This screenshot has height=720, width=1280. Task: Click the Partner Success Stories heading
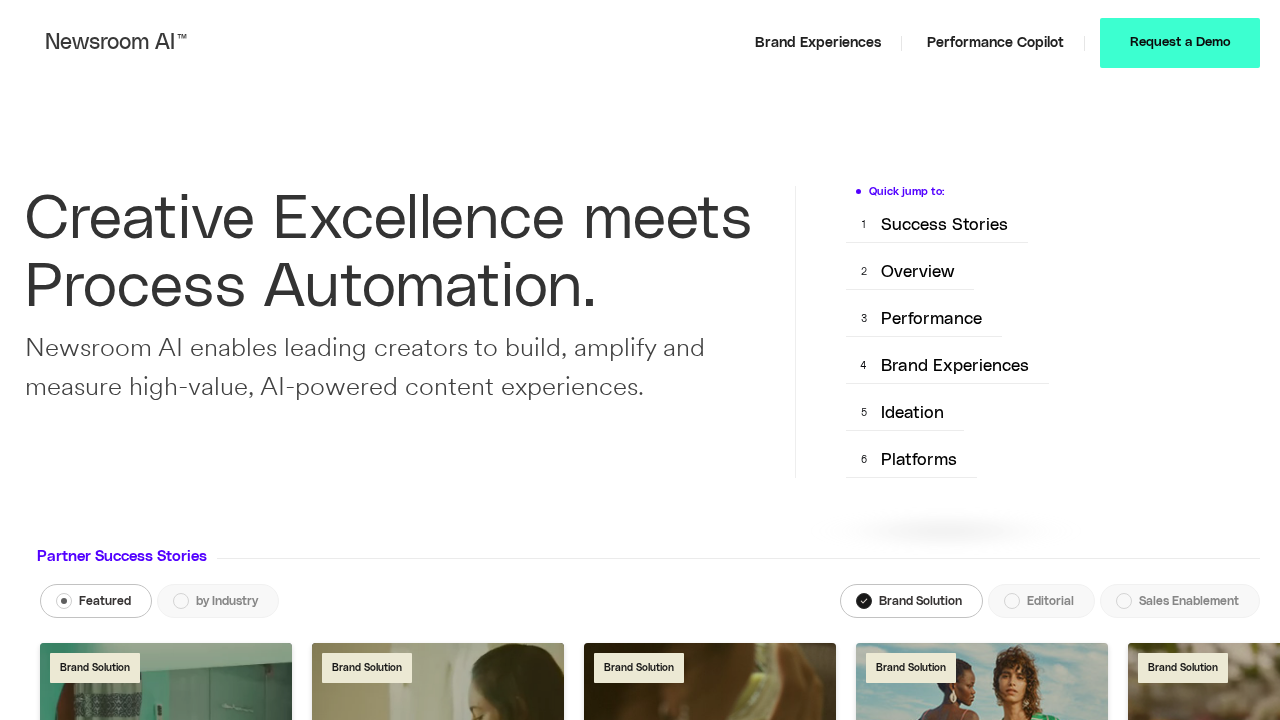pos(122,556)
